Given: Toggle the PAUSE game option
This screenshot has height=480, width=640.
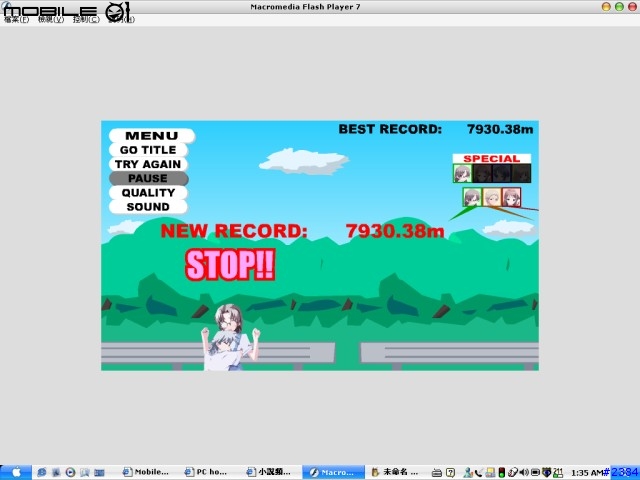Looking at the screenshot, I should click(148, 178).
